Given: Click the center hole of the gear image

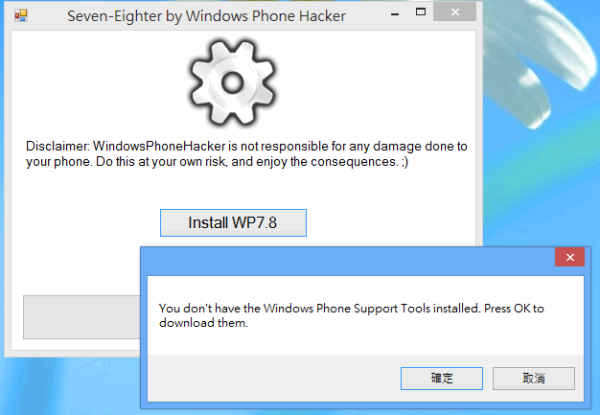Looking at the screenshot, I should 232,82.
